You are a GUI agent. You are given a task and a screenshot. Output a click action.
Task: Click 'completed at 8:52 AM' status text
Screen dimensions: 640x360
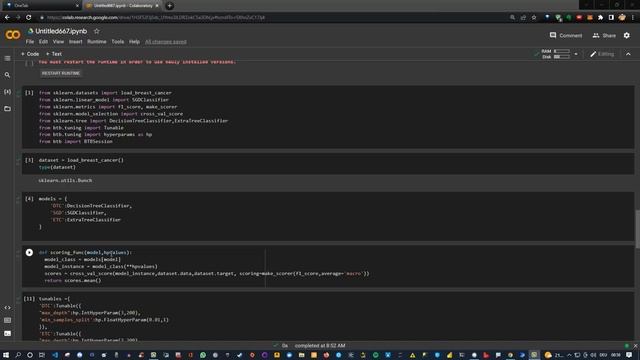(320, 346)
